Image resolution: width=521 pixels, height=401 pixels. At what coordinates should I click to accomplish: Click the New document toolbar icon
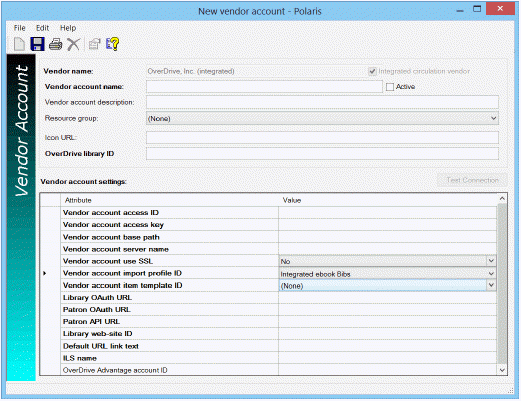point(19,44)
